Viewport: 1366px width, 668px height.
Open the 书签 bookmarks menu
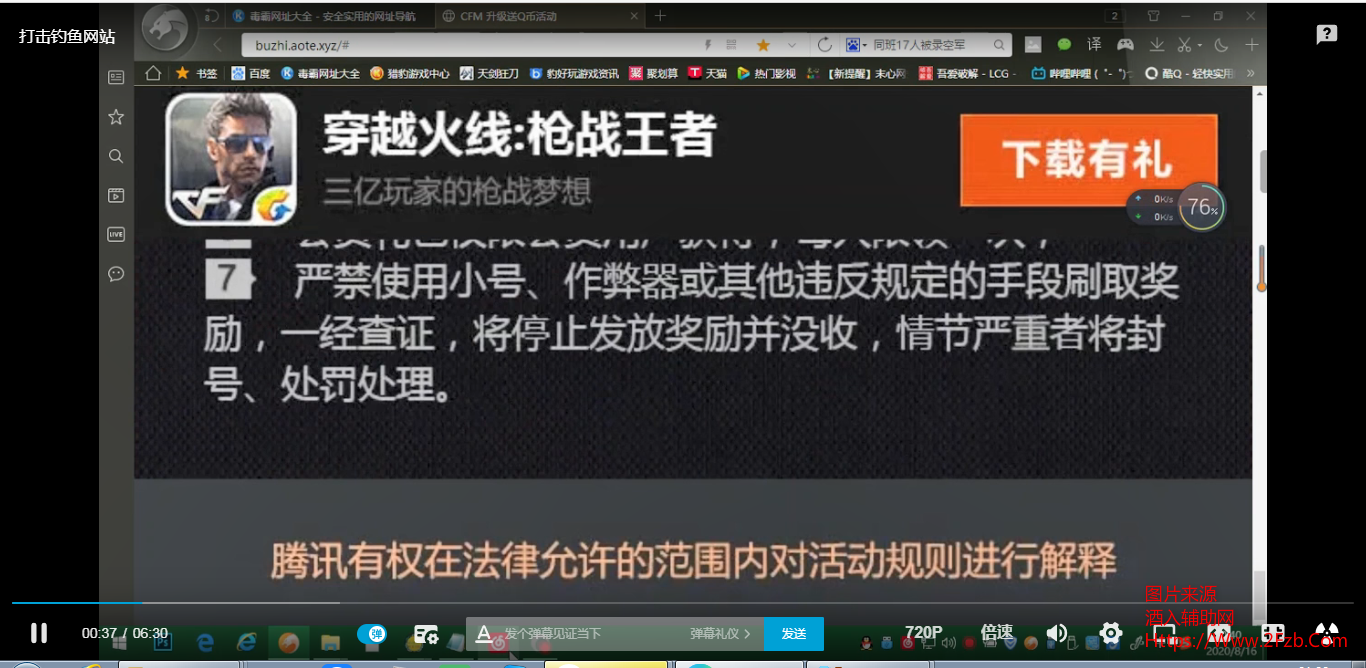point(197,73)
